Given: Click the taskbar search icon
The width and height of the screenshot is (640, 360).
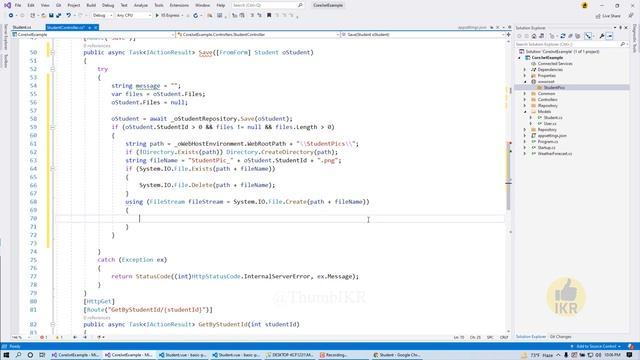Looking at the screenshot, I should (x=18, y=355).
